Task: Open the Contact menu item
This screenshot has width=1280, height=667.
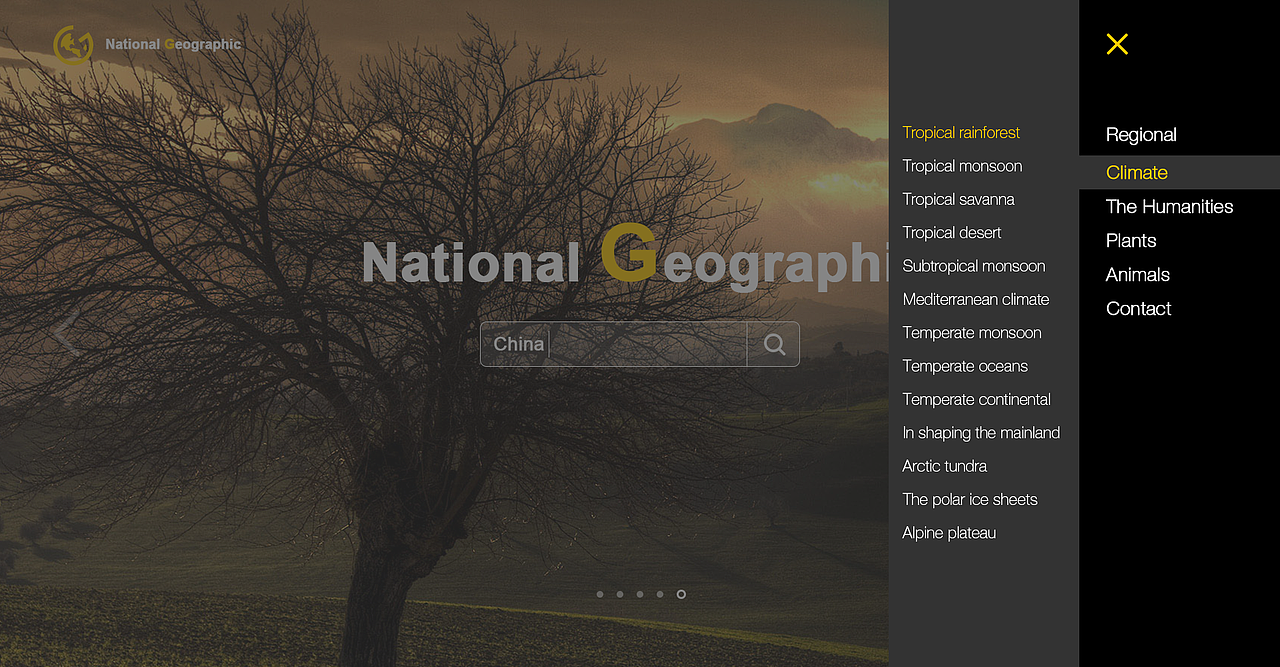Action: pos(1138,309)
